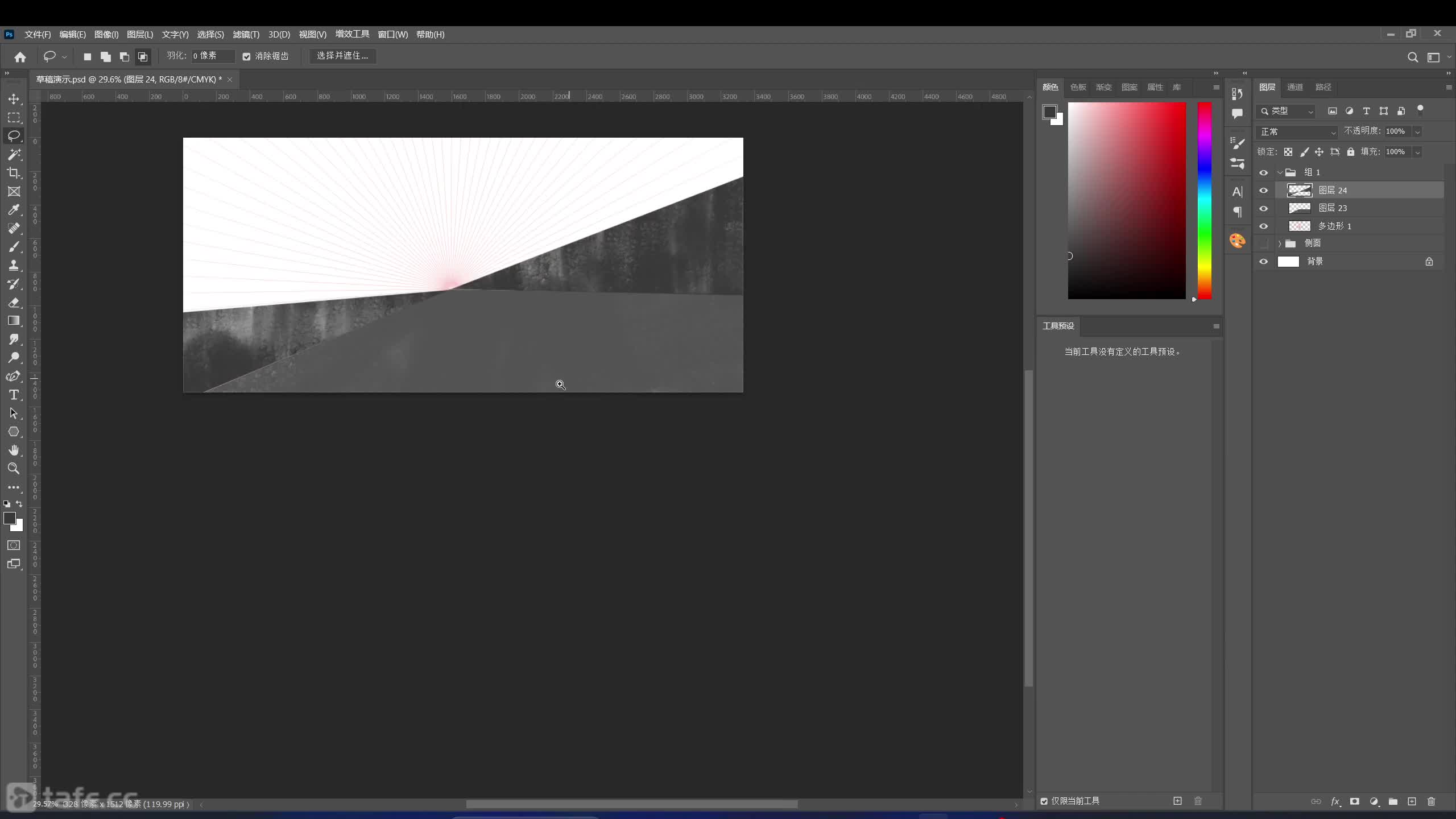Screen dimensions: 1456x819
Task: Toggle the 仅限当前工具 checkbox
Action: point(1044,801)
